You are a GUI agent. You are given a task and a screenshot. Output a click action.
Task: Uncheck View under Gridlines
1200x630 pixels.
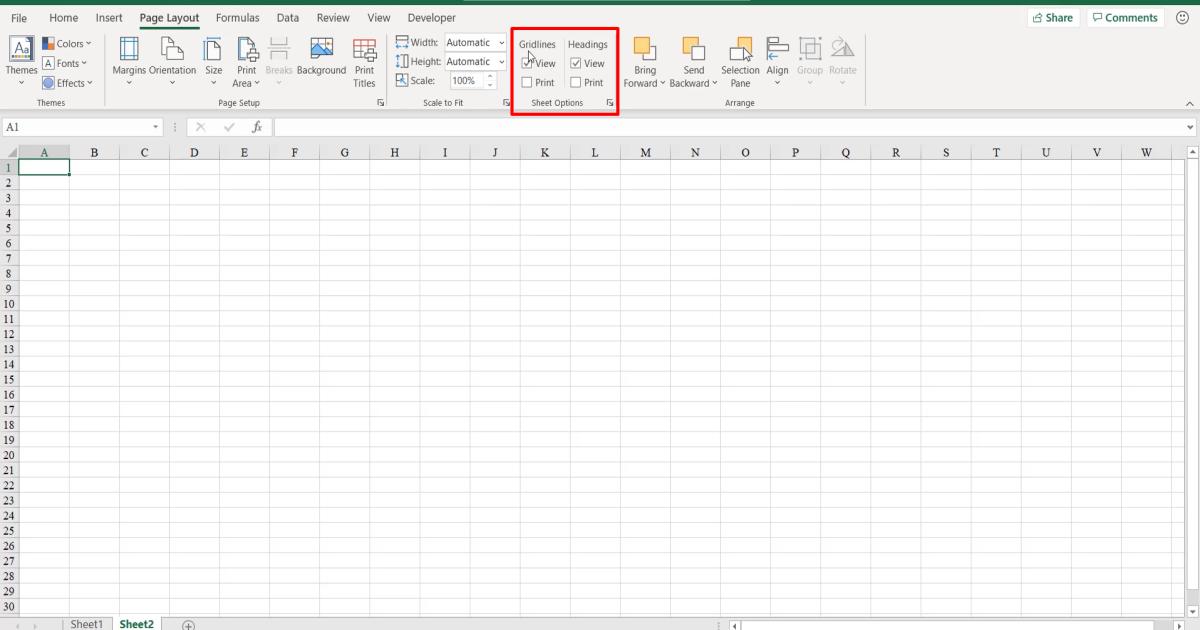(526, 63)
